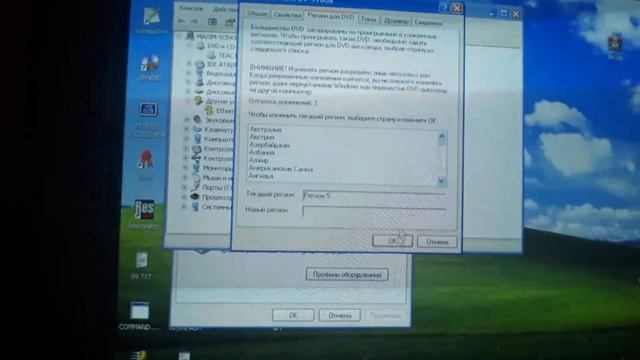This screenshot has height=360, width=640.
Task: Select the Ethernet unknown device entry
Action: (x=224, y=111)
